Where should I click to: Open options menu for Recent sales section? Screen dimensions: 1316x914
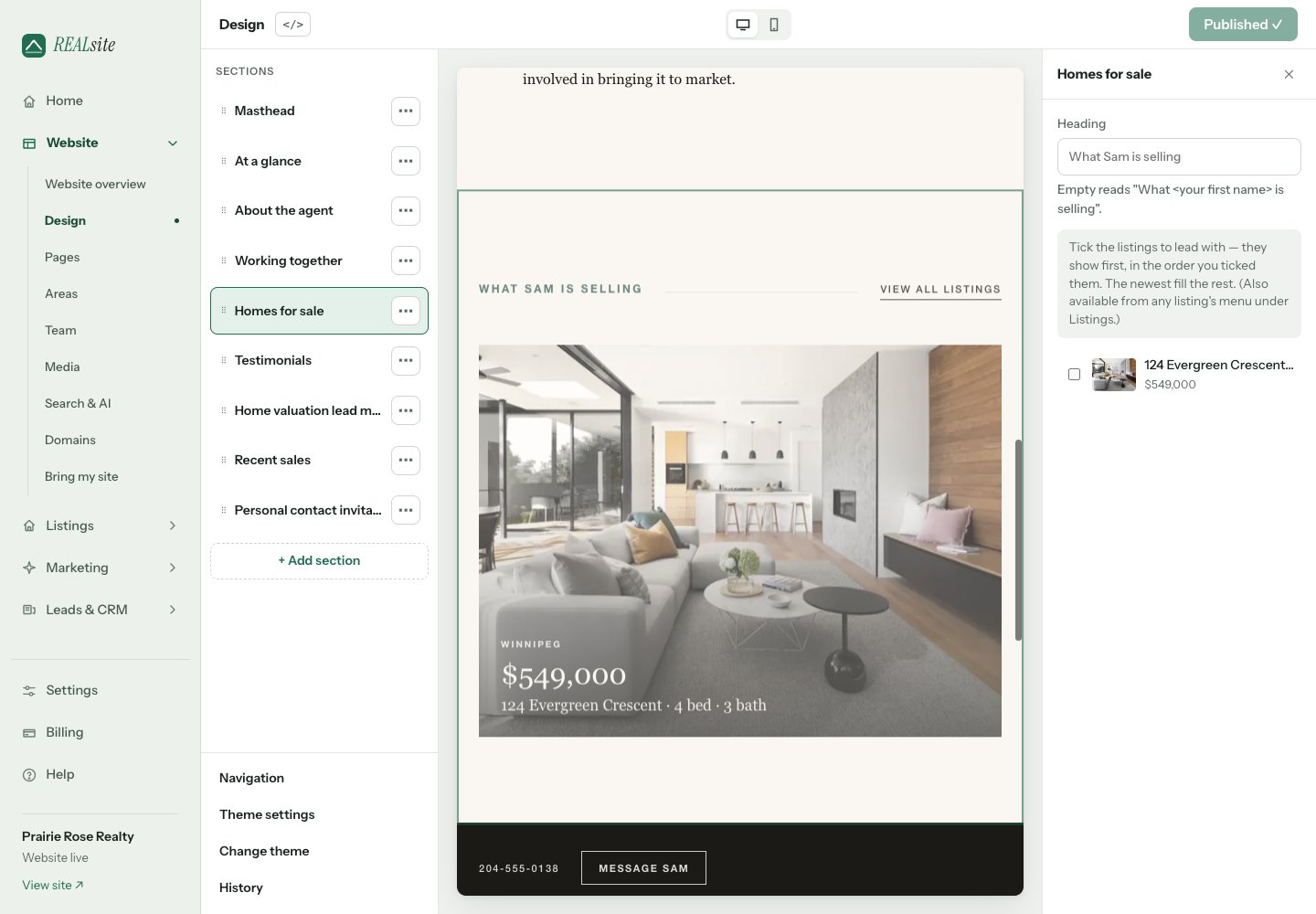click(x=406, y=460)
